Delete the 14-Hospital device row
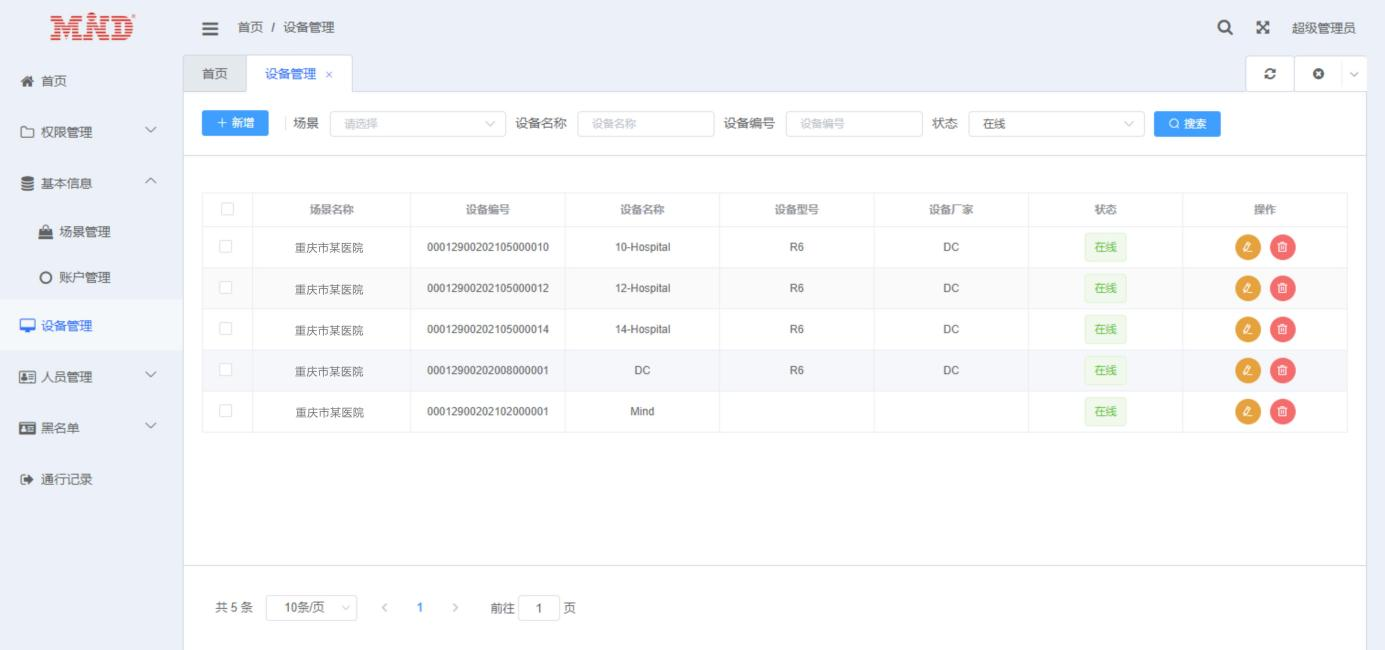The width and height of the screenshot is (1385, 650). (1283, 329)
